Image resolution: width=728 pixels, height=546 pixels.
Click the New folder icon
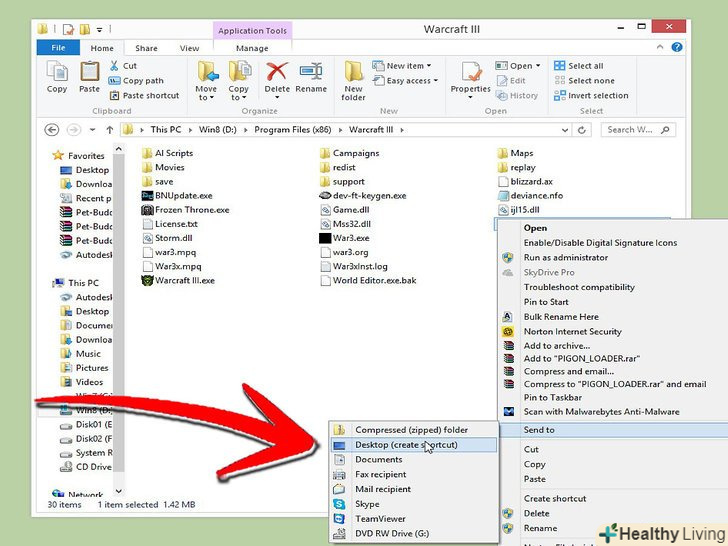[353, 72]
